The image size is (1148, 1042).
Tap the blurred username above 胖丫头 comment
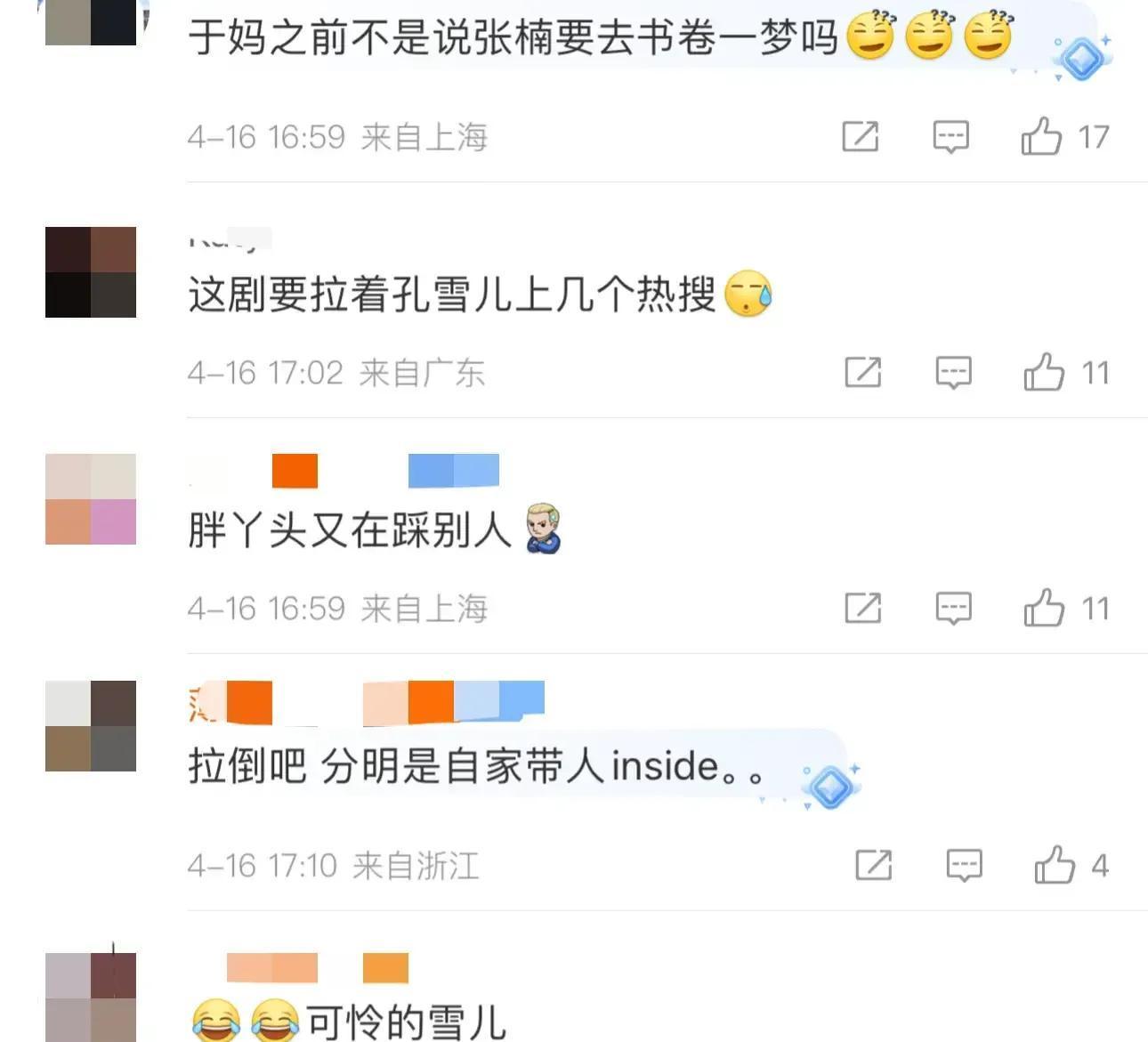tap(344, 471)
